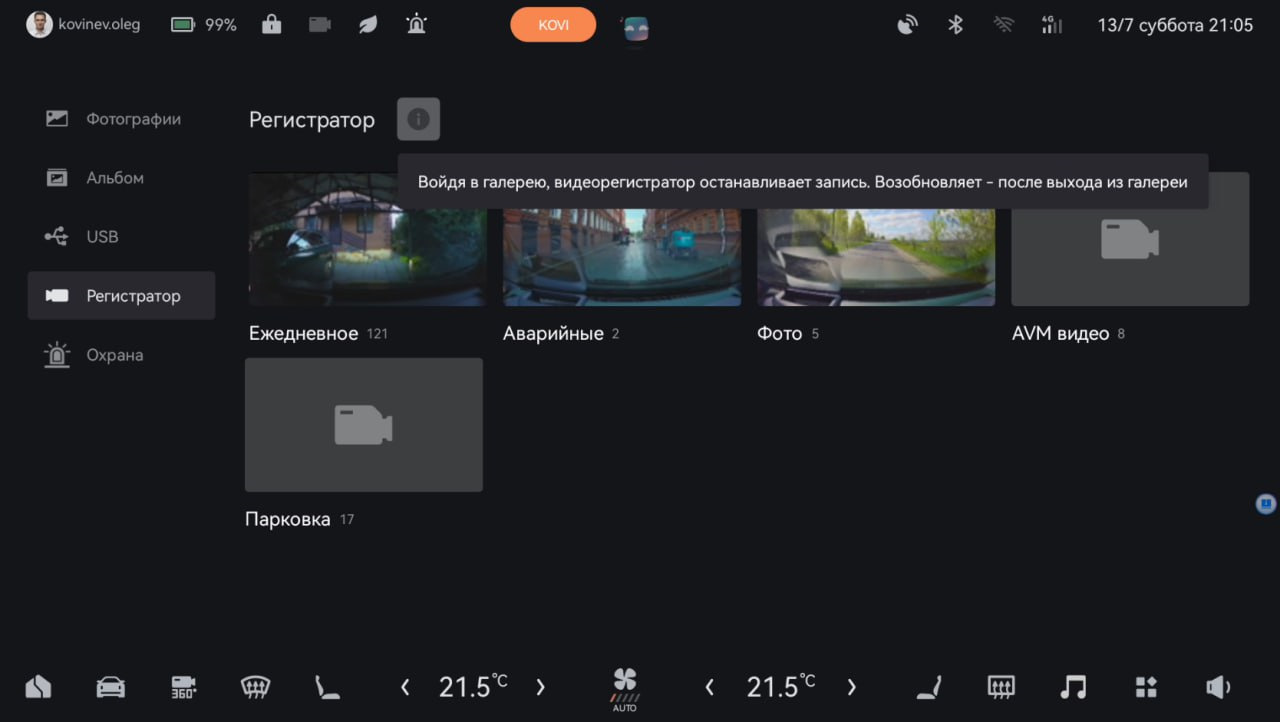Toggle the rear window defrost icon
The width and height of the screenshot is (1280, 722).
(1001, 687)
